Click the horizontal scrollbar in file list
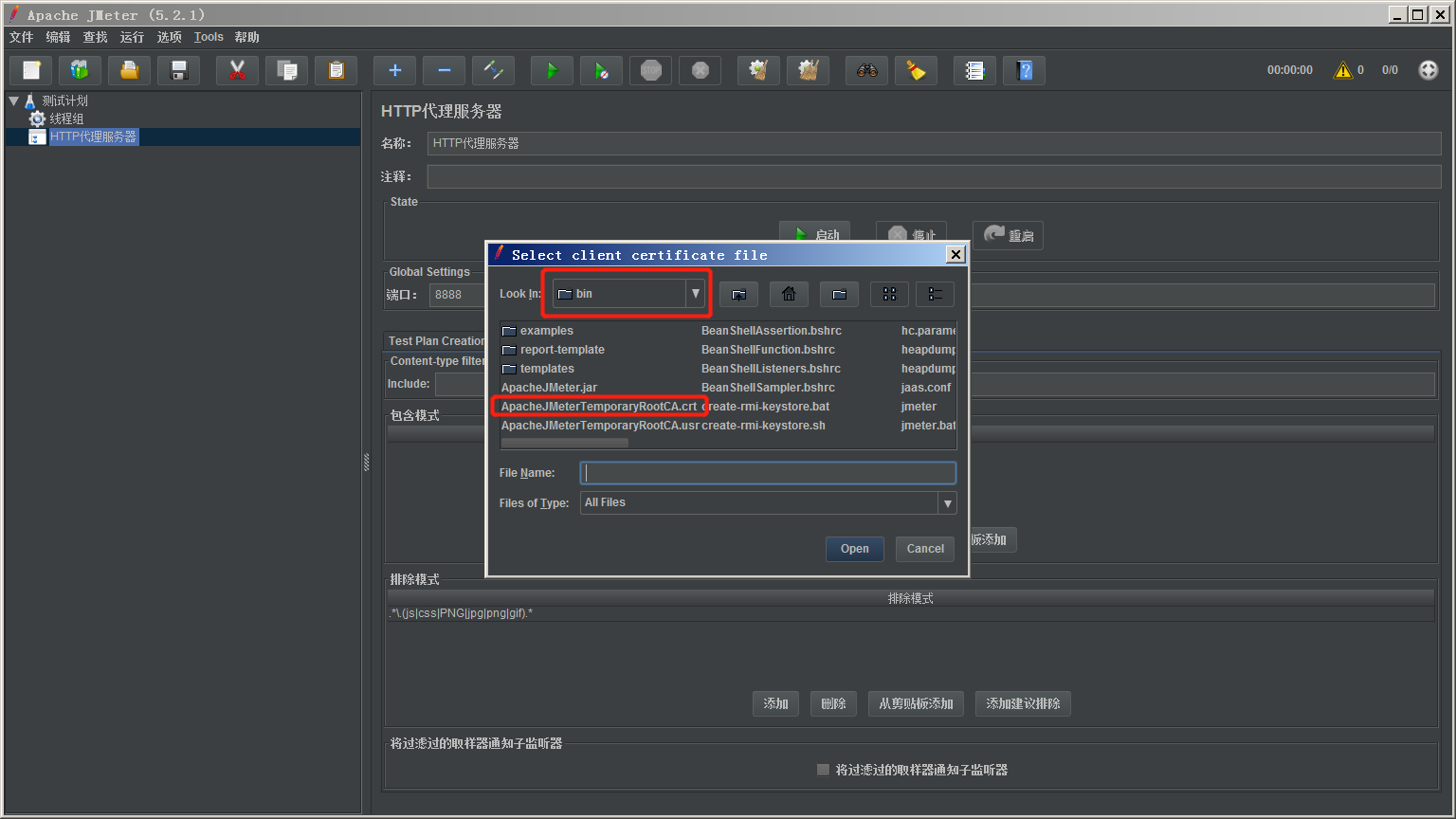The width and height of the screenshot is (1456, 819). 564,443
